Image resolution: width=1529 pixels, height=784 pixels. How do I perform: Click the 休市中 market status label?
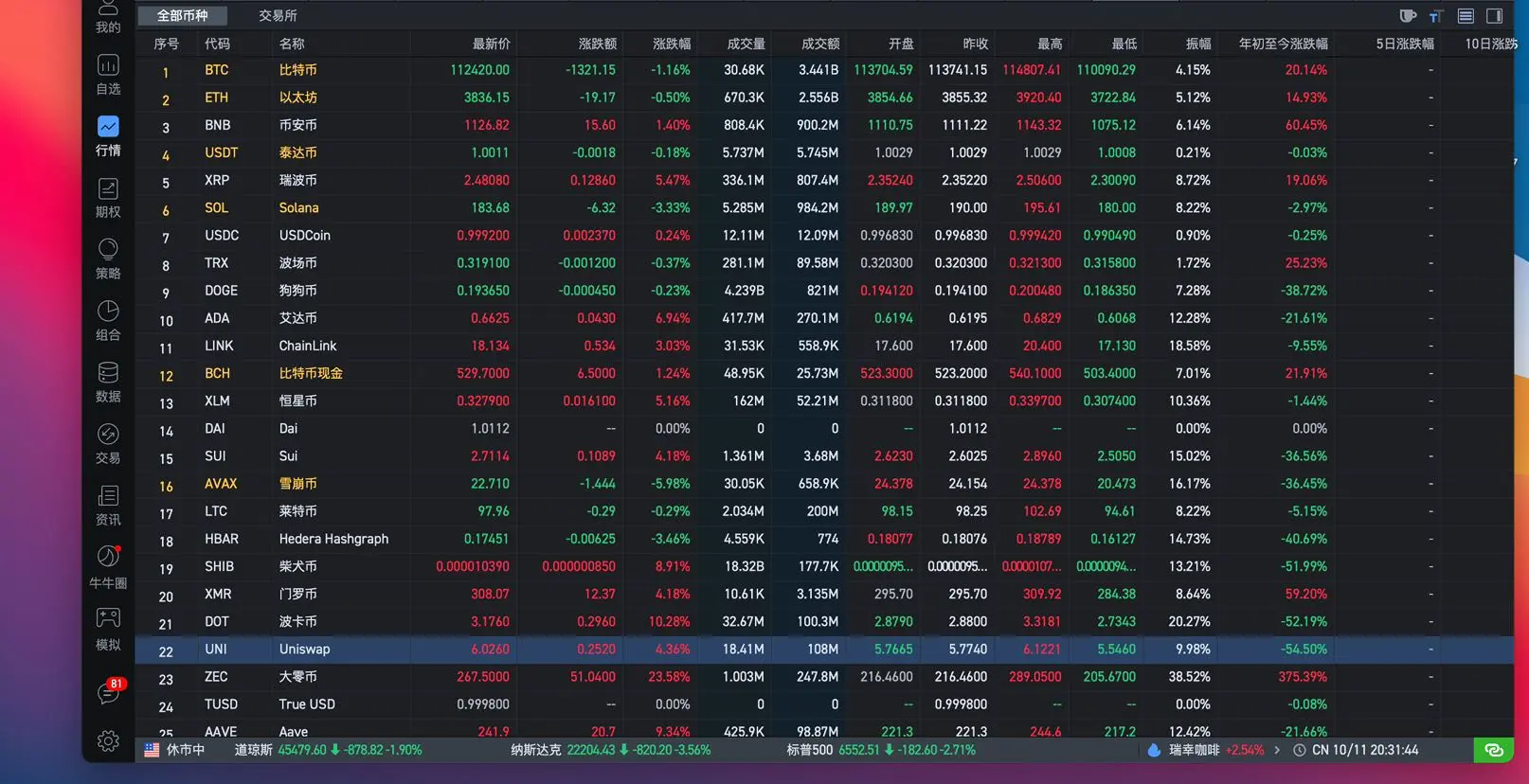click(186, 750)
